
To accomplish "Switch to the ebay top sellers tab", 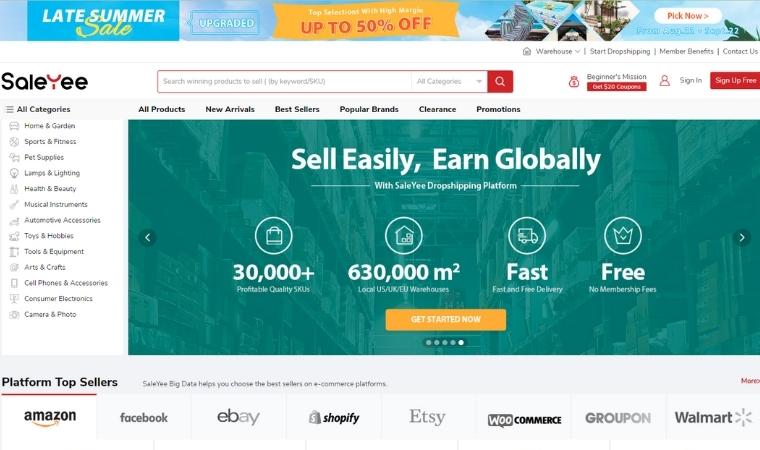I will [238, 417].
